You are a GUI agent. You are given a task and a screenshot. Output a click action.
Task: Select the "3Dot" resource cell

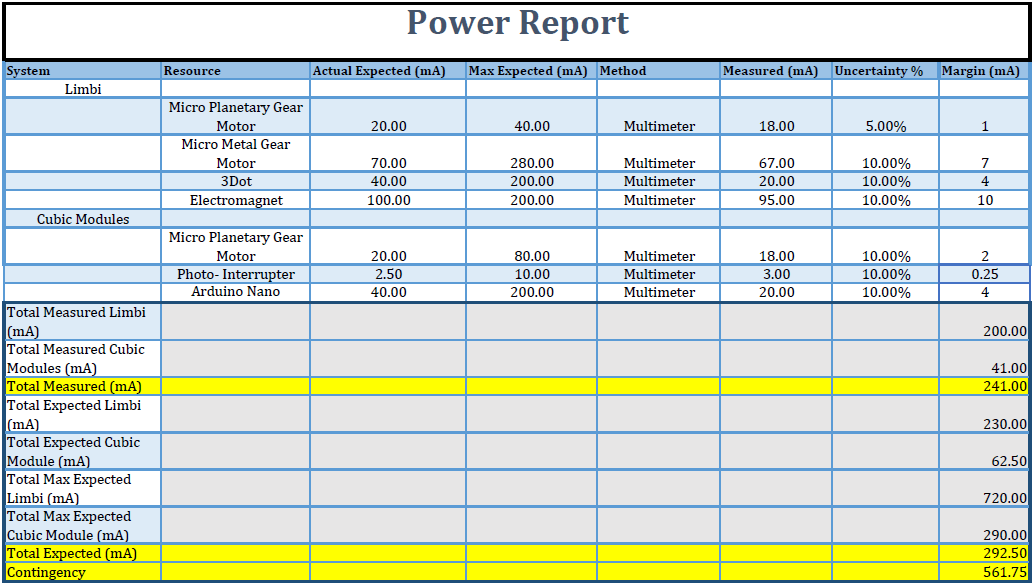coord(236,181)
